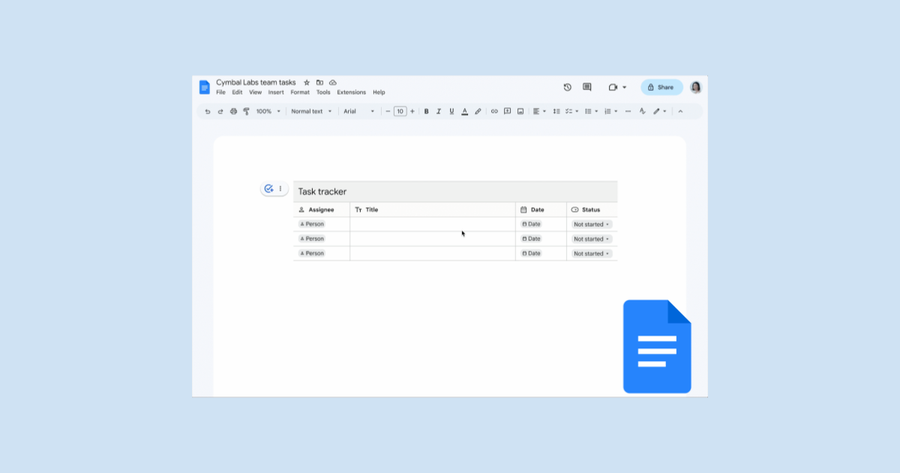
Task: Open the text color picker
Action: pyautogui.click(x=464, y=111)
